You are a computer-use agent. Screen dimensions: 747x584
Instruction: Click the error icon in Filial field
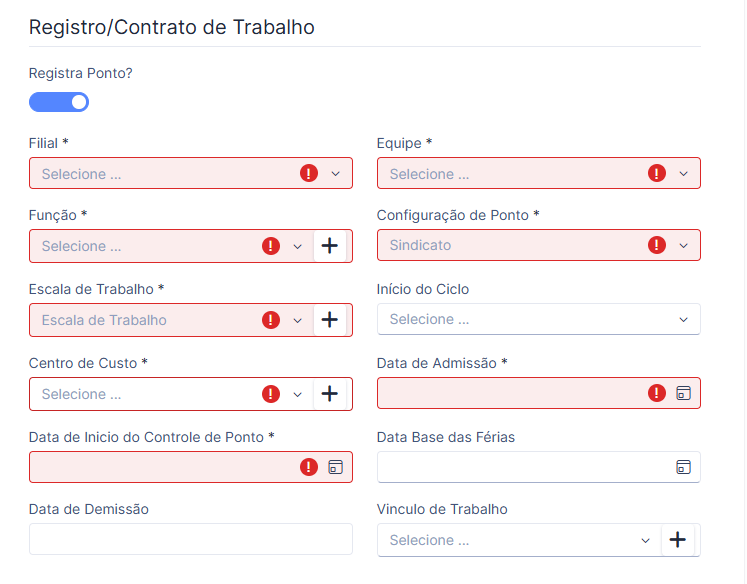pos(309,173)
